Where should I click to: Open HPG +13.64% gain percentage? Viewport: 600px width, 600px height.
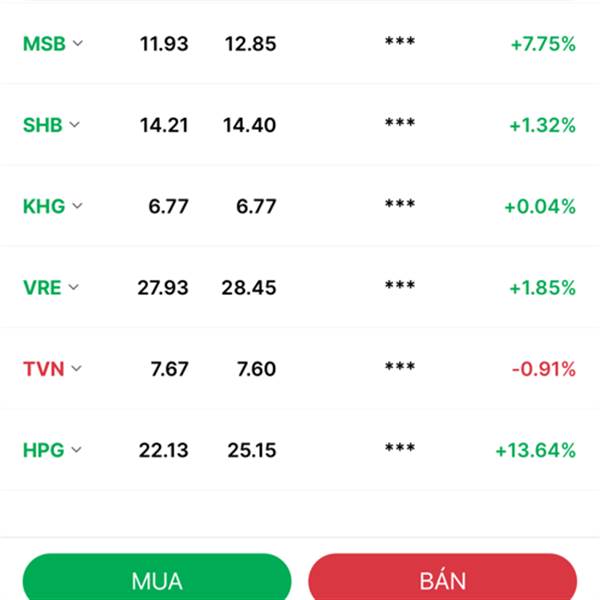(x=535, y=450)
